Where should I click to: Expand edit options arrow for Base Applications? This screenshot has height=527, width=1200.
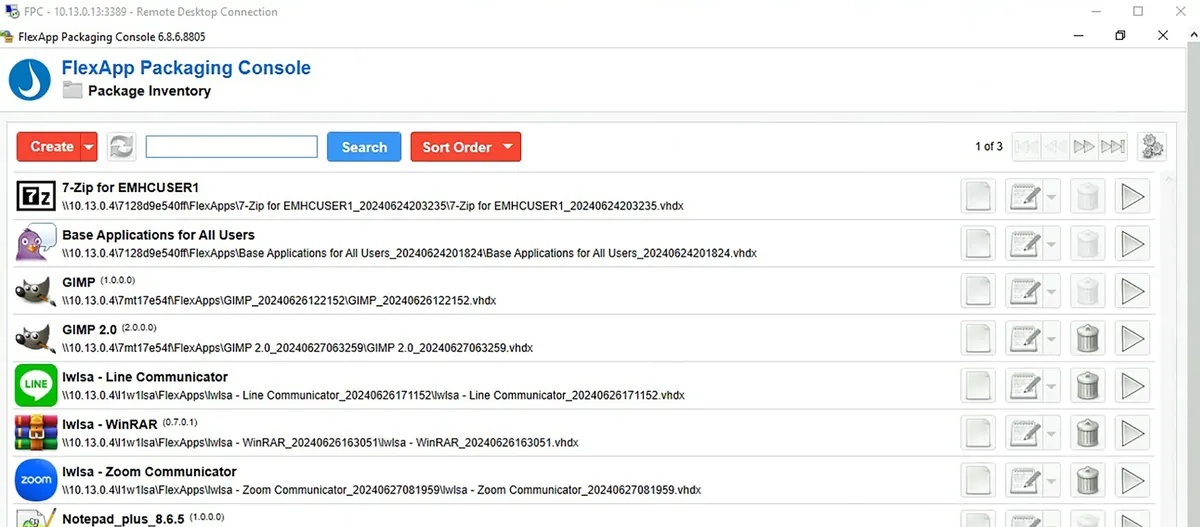click(x=1051, y=244)
